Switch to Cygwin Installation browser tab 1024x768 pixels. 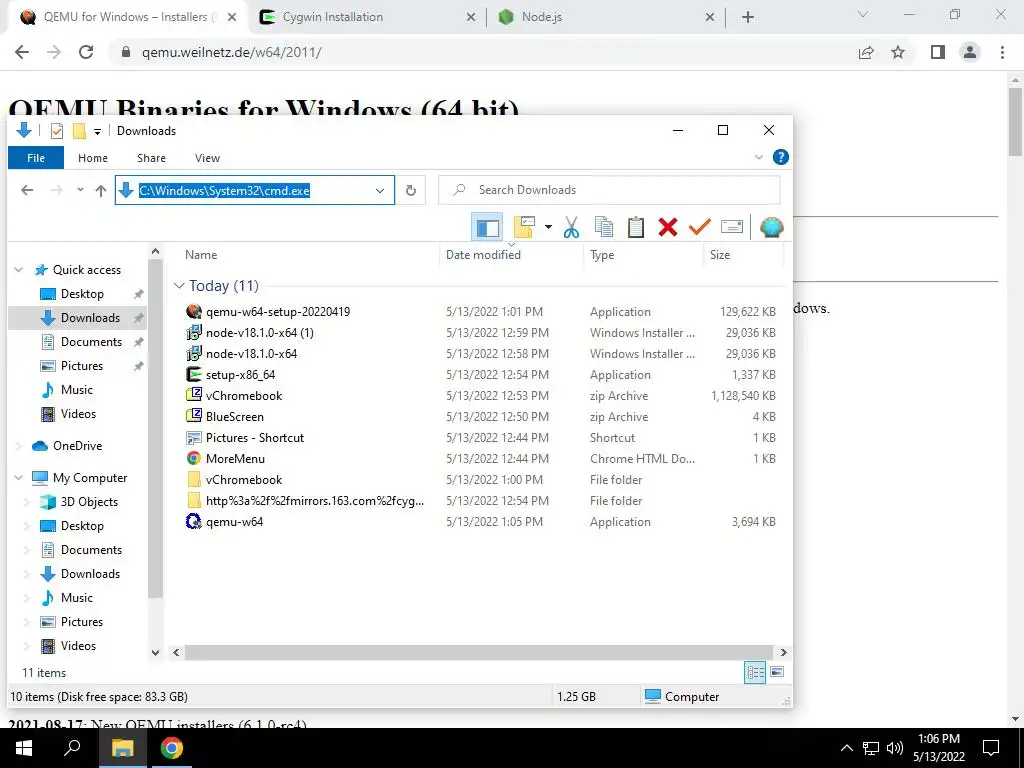click(366, 17)
